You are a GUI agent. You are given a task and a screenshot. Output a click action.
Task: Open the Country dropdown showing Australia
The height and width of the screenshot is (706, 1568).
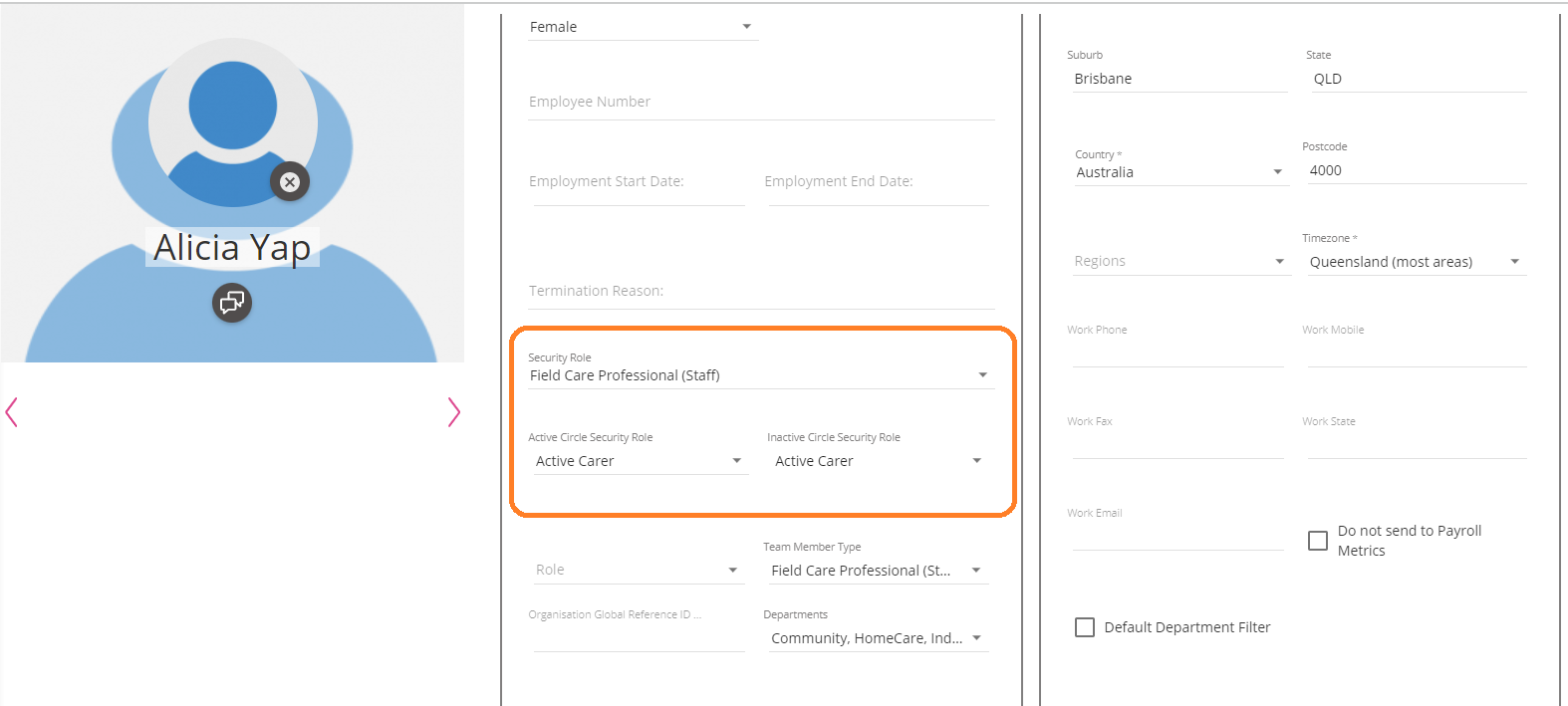(x=1178, y=172)
